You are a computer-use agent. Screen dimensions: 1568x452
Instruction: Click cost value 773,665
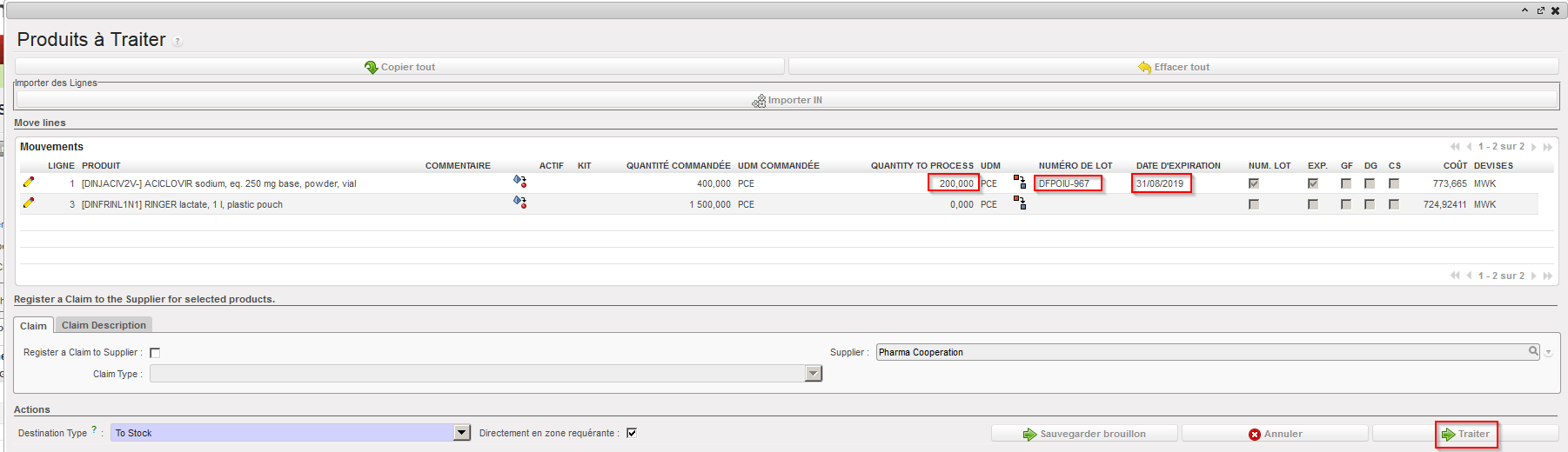pyautogui.click(x=1450, y=183)
